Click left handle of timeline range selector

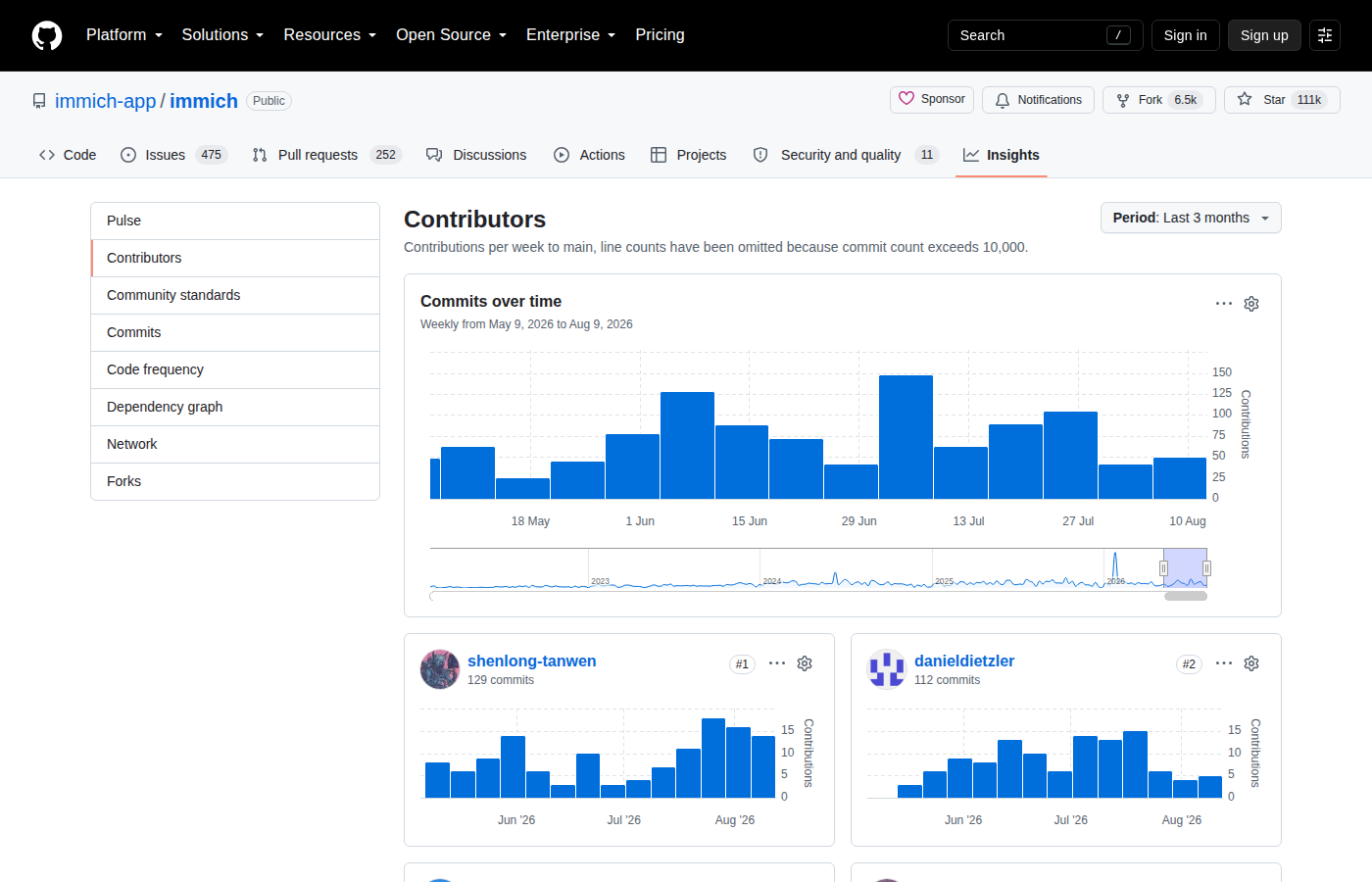pyautogui.click(x=1163, y=568)
